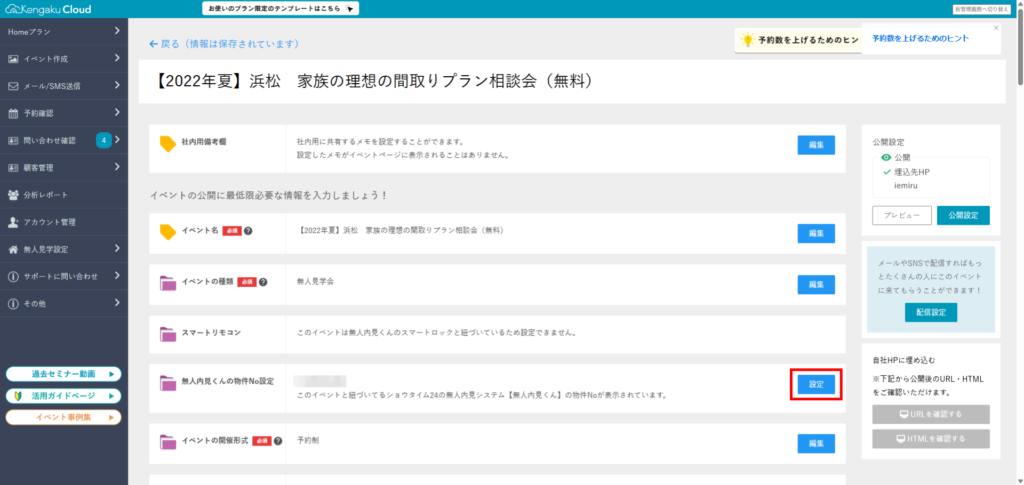
Task: Click the folder icon of イベントの開催形式
Action: coord(168,442)
